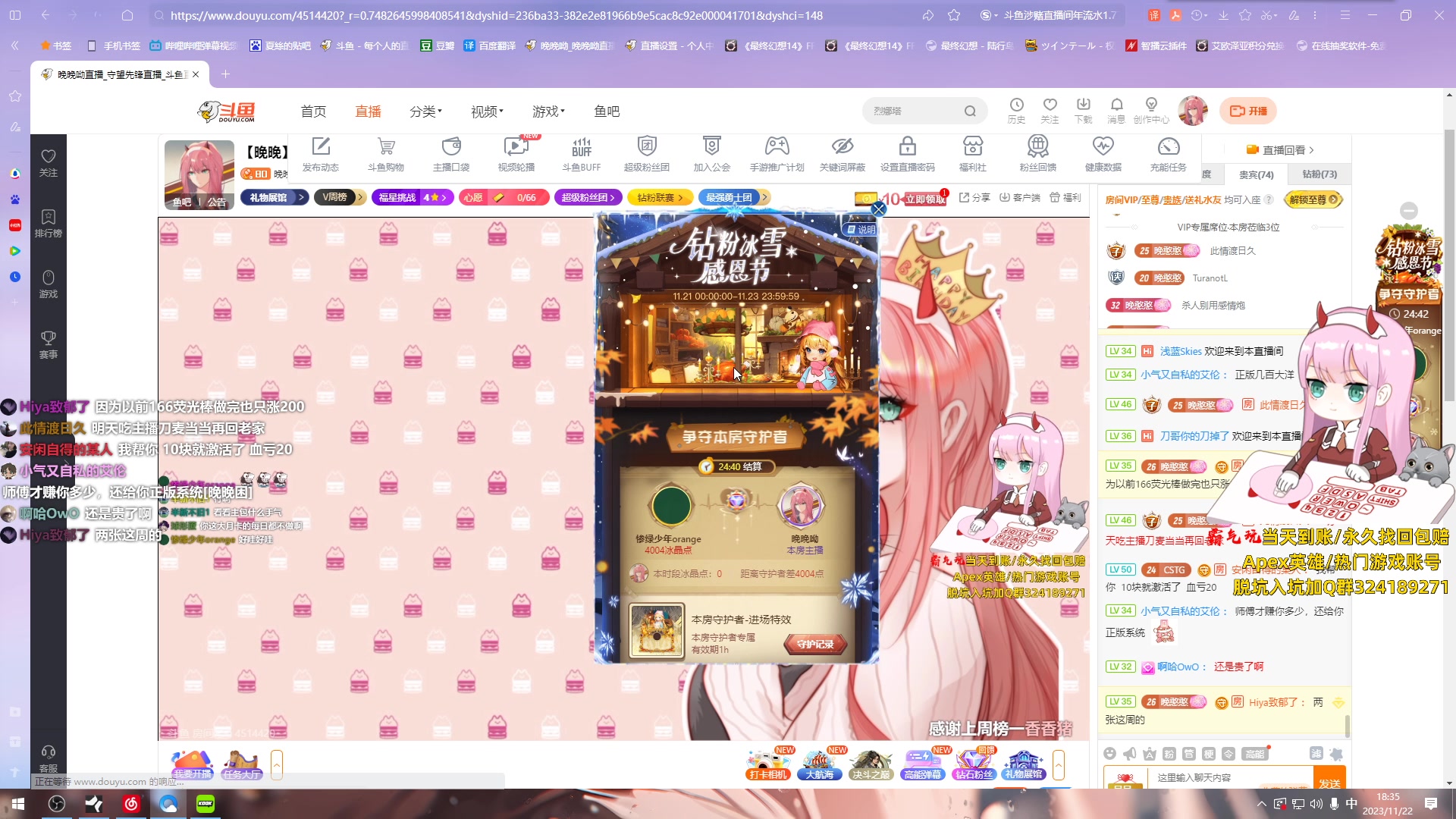The image size is (1456, 819).
Task: Open 粉丝回馈 fan reward icon
Action: tap(1038, 154)
